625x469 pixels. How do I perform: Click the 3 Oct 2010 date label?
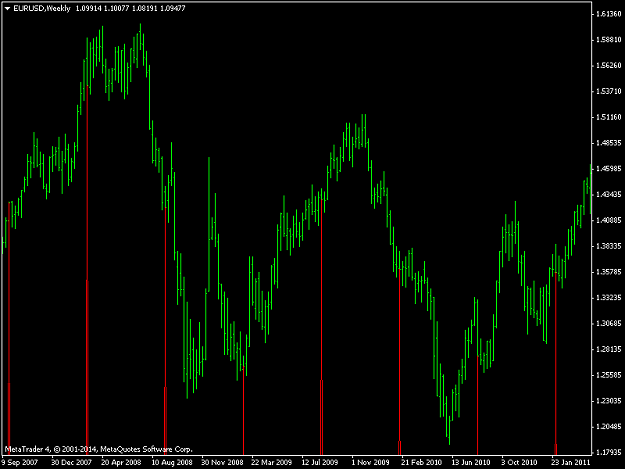tap(519, 462)
